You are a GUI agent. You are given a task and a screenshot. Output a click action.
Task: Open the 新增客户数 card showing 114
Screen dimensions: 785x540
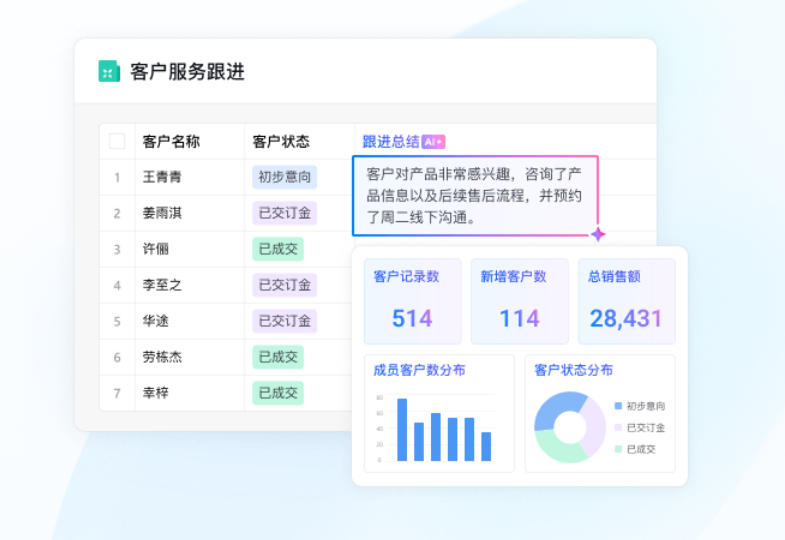[520, 301]
